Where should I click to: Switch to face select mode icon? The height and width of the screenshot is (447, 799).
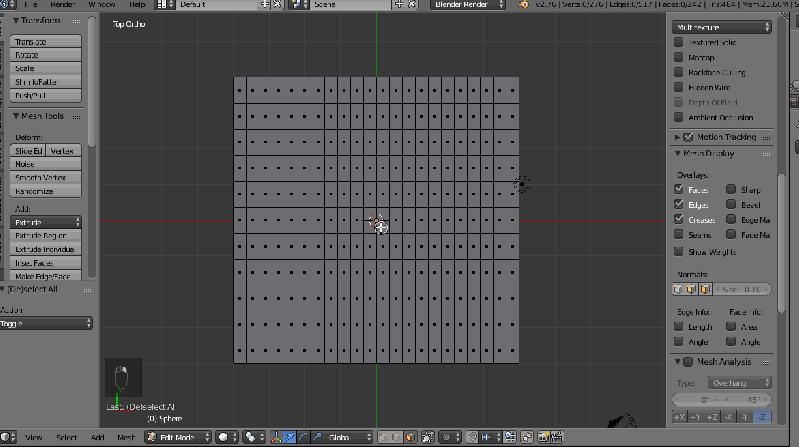pyautogui.click(x=410, y=437)
